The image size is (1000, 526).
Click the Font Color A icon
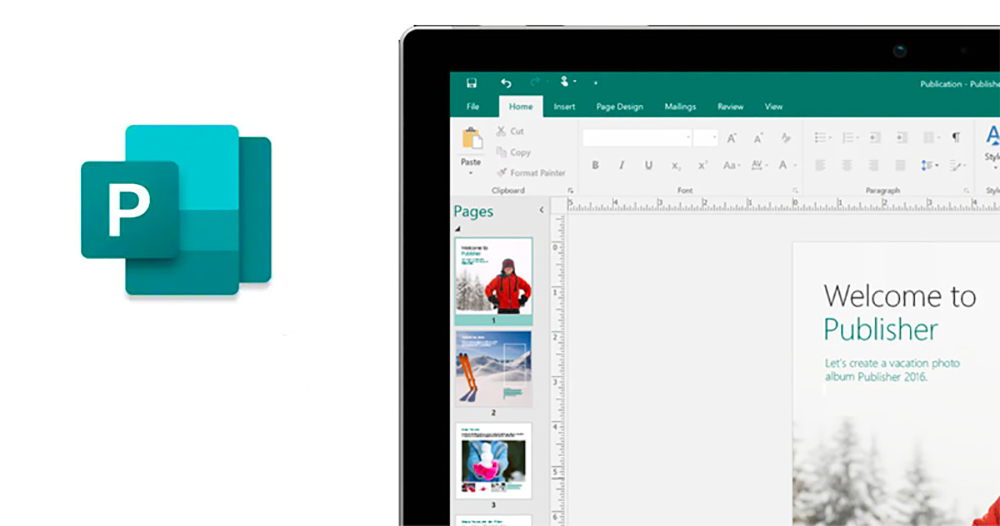pyautogui.click(x=783, y=165)
